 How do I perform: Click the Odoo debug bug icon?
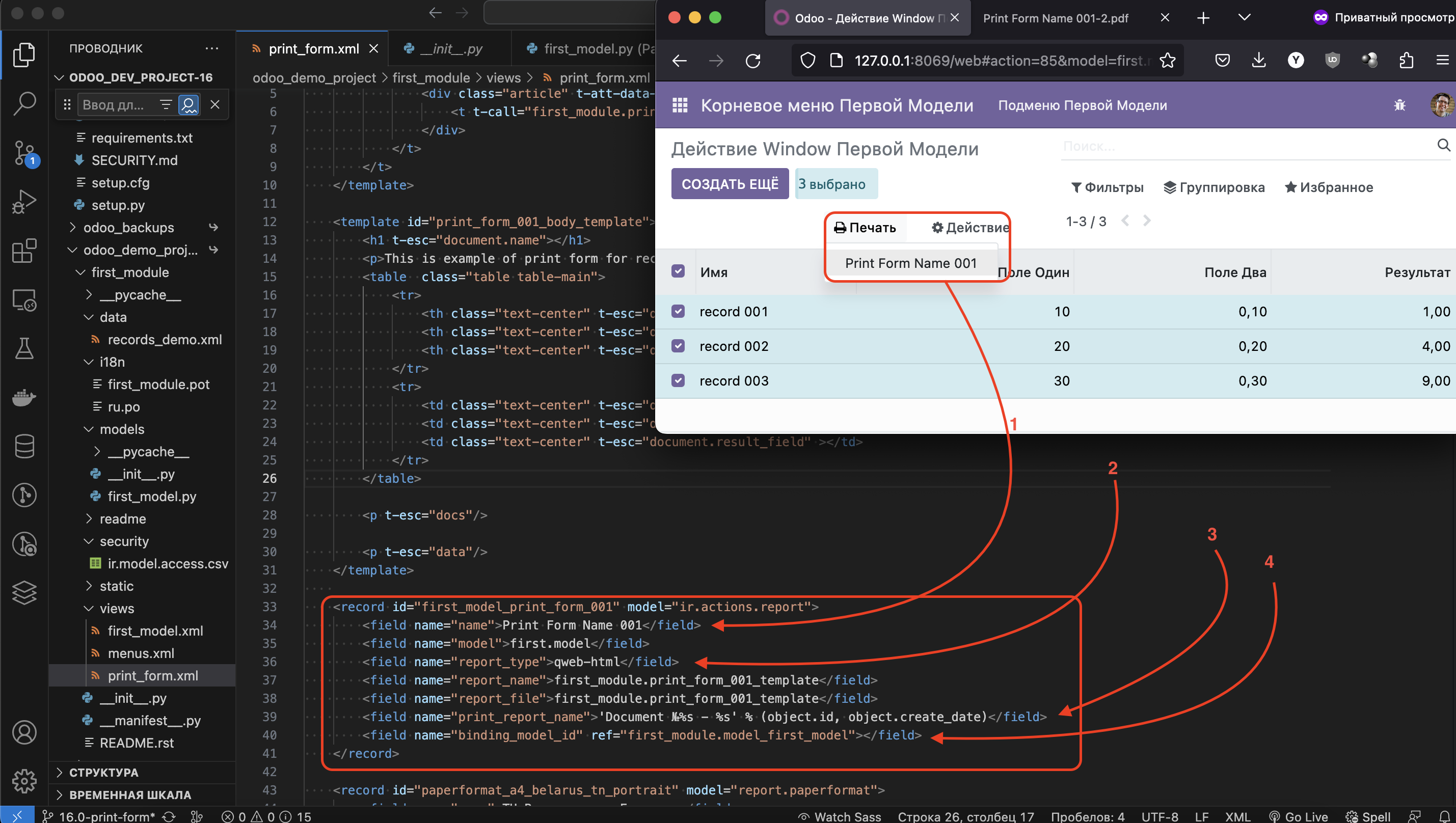click(x=1399, y=105)
